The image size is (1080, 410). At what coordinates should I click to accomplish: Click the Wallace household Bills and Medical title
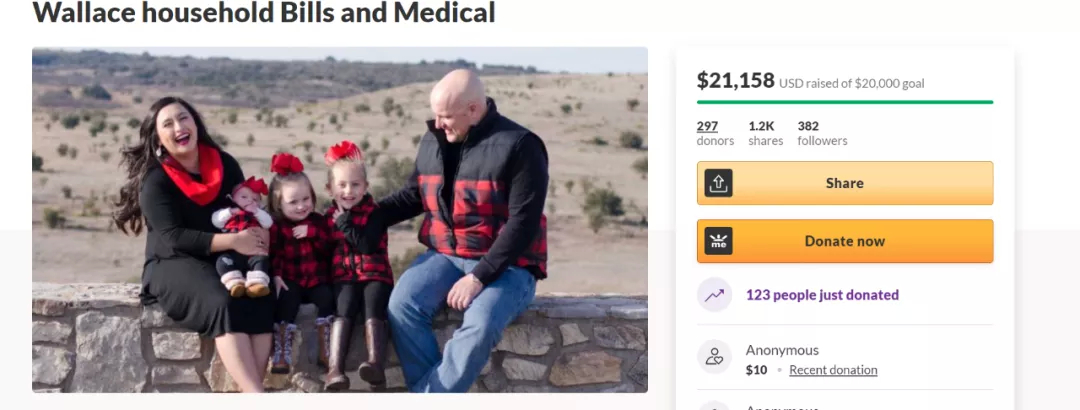tap(264, 12)
